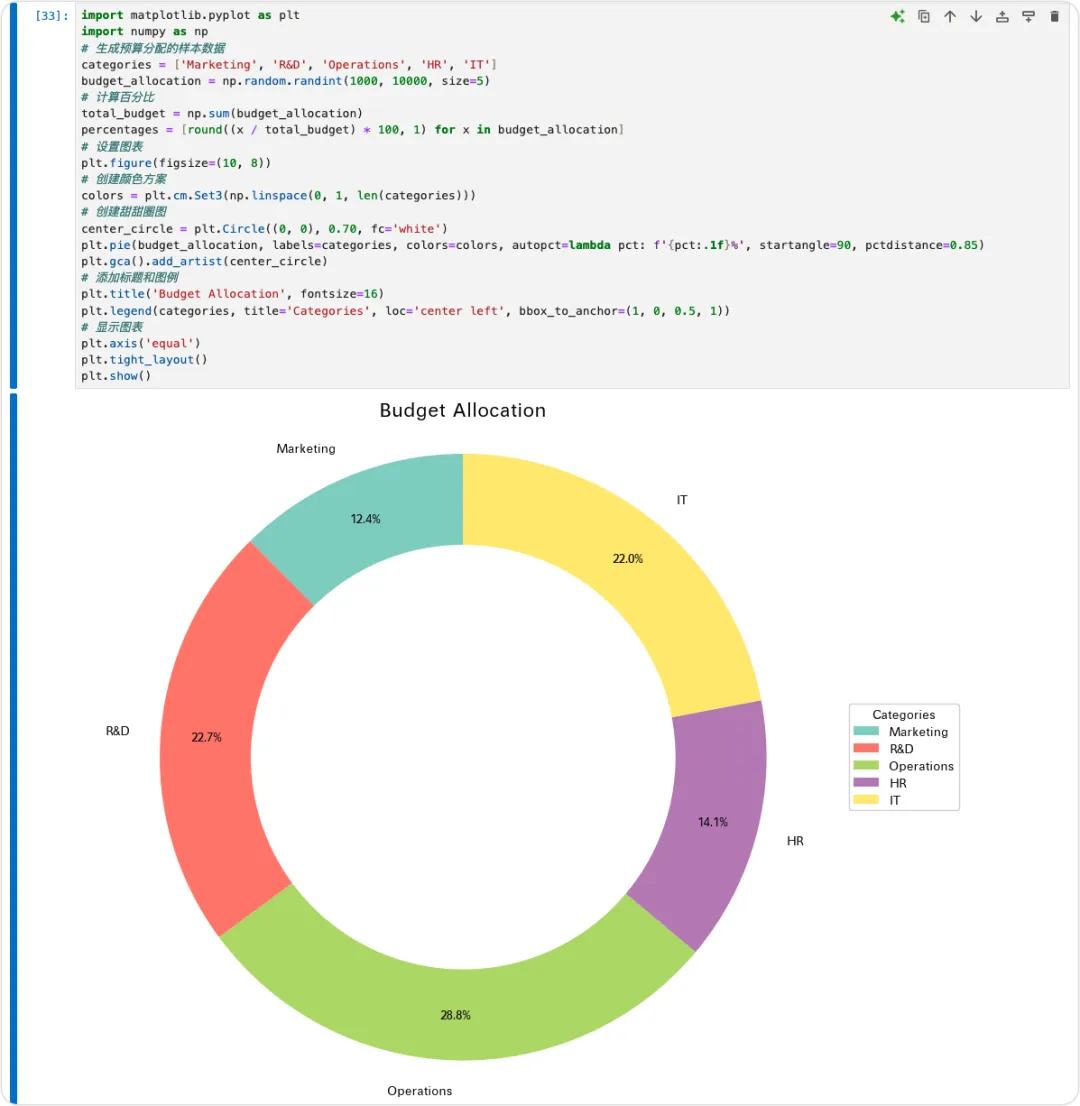
Task: Click the IT yellow legend swatch
Action: [x=866, y=800]
